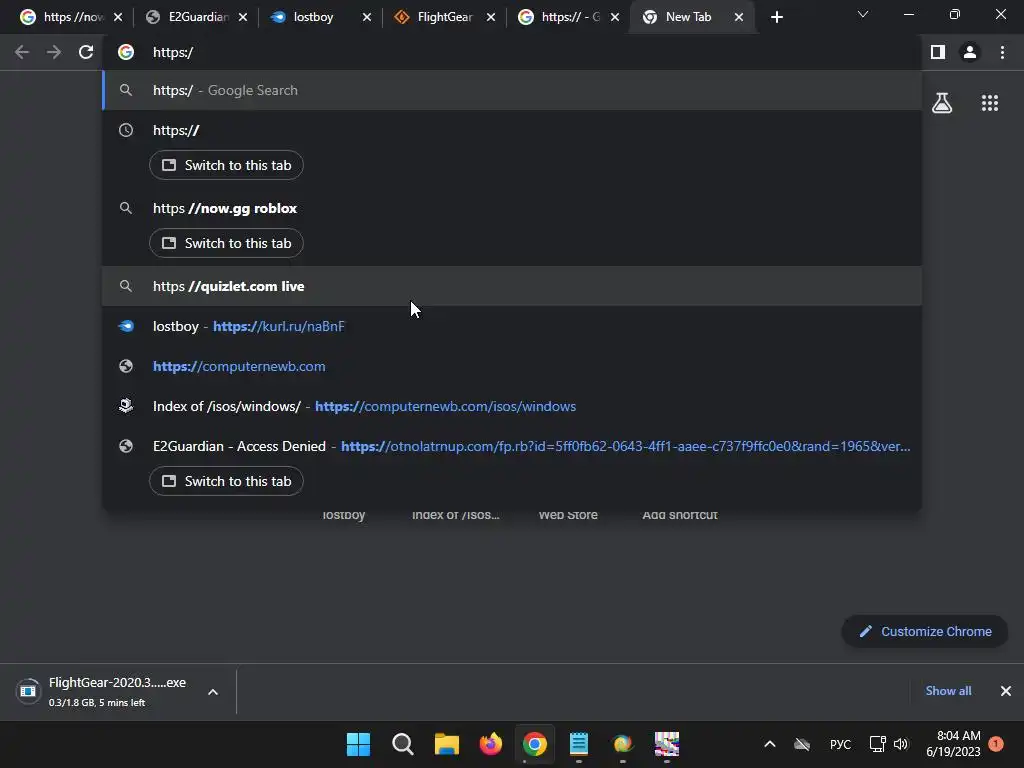Screen dimensions: 1024x768
Task: Go forward using the forward arrow
Action: coord(54,52)
